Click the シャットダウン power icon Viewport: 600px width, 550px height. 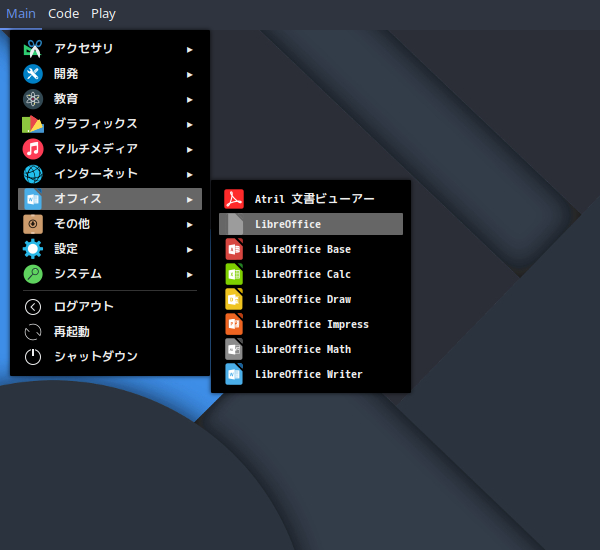pos(33,357)
